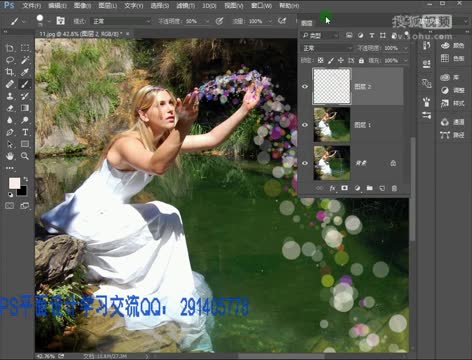Viewport: 472px width, 360px height.
Task: Open the foreground color picker
Action: click(x=14, y=183)
